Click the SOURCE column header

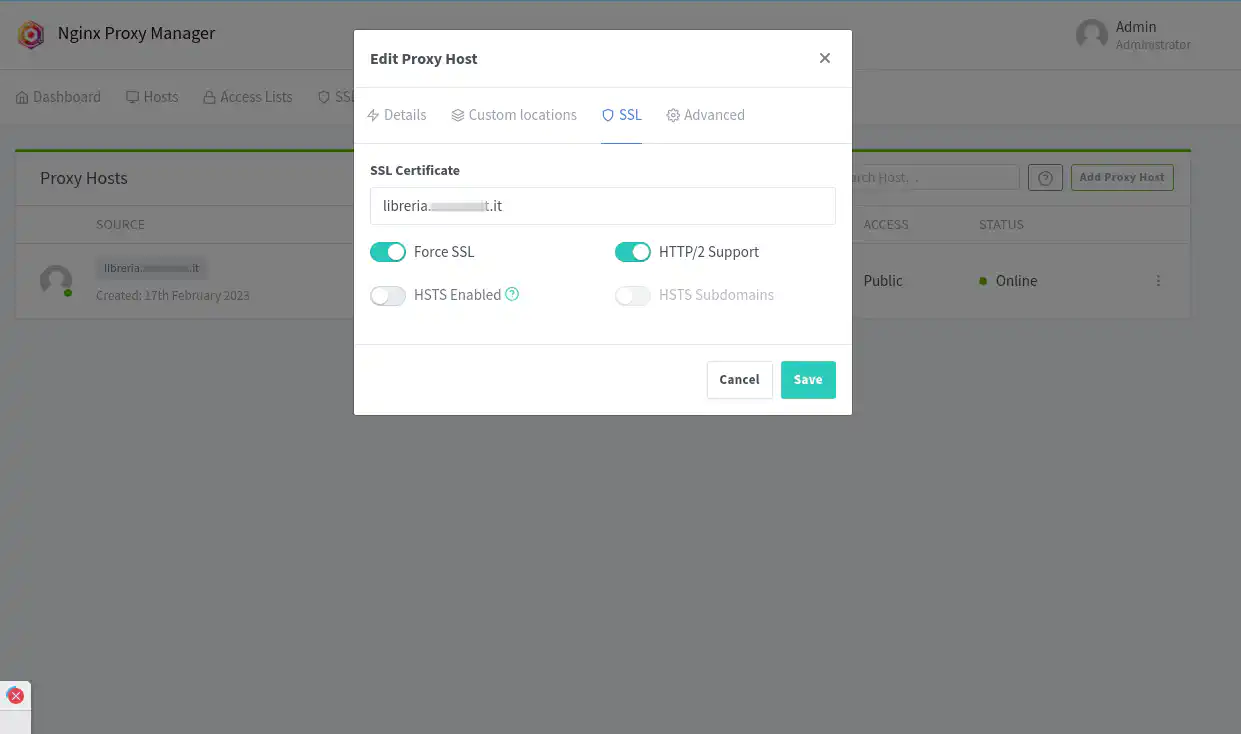pos(120,225)
